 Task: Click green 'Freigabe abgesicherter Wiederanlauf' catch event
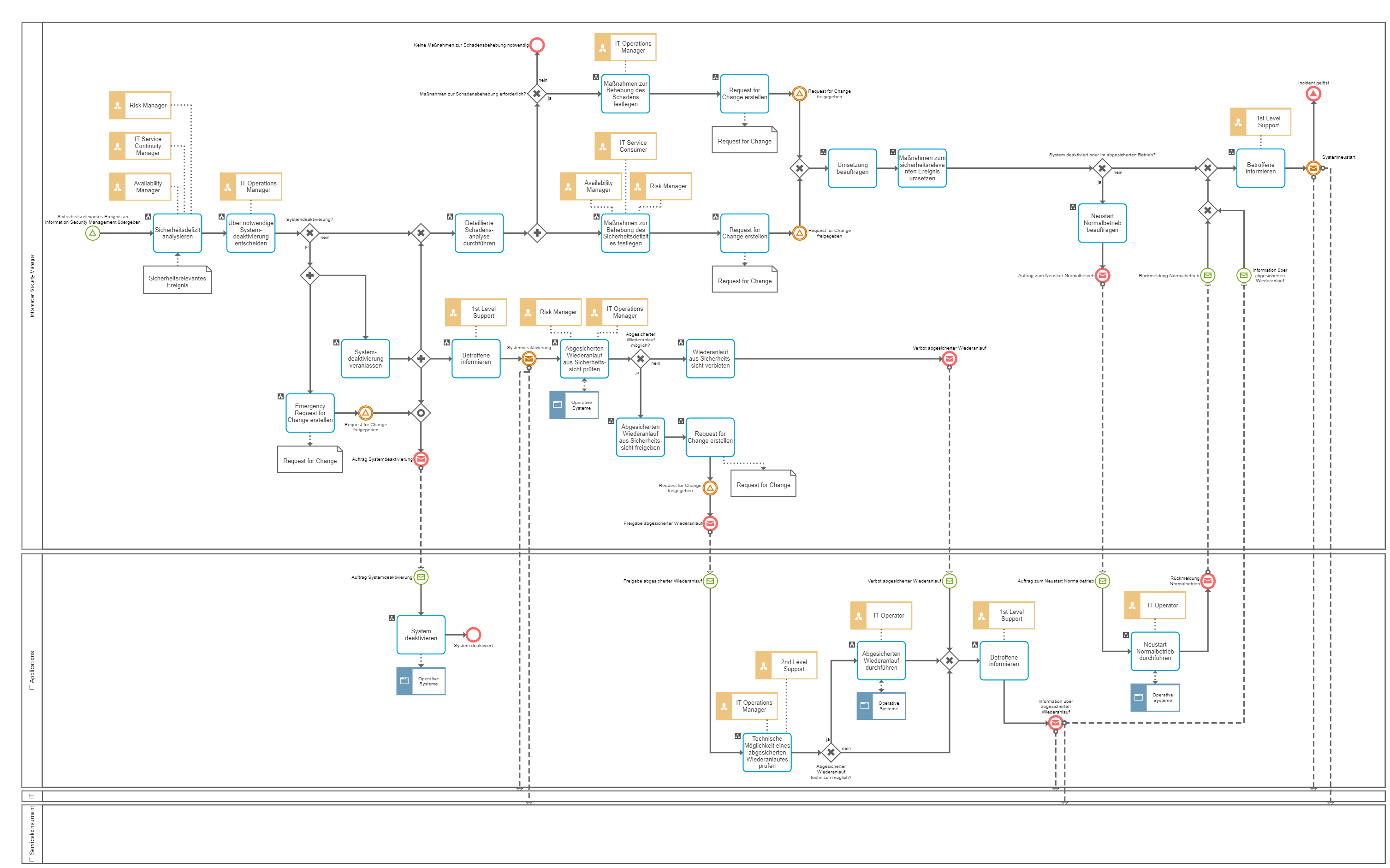click(x=710, y=581)
